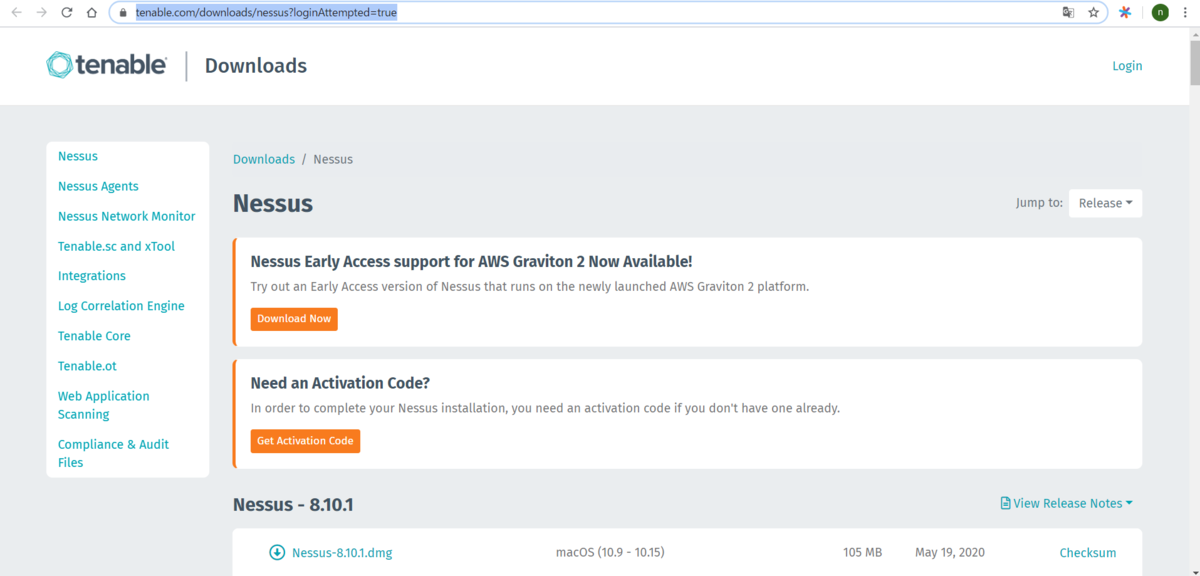Click the Jump to: label
The image size is (1200, 576).
click(x=1039, y=203)
